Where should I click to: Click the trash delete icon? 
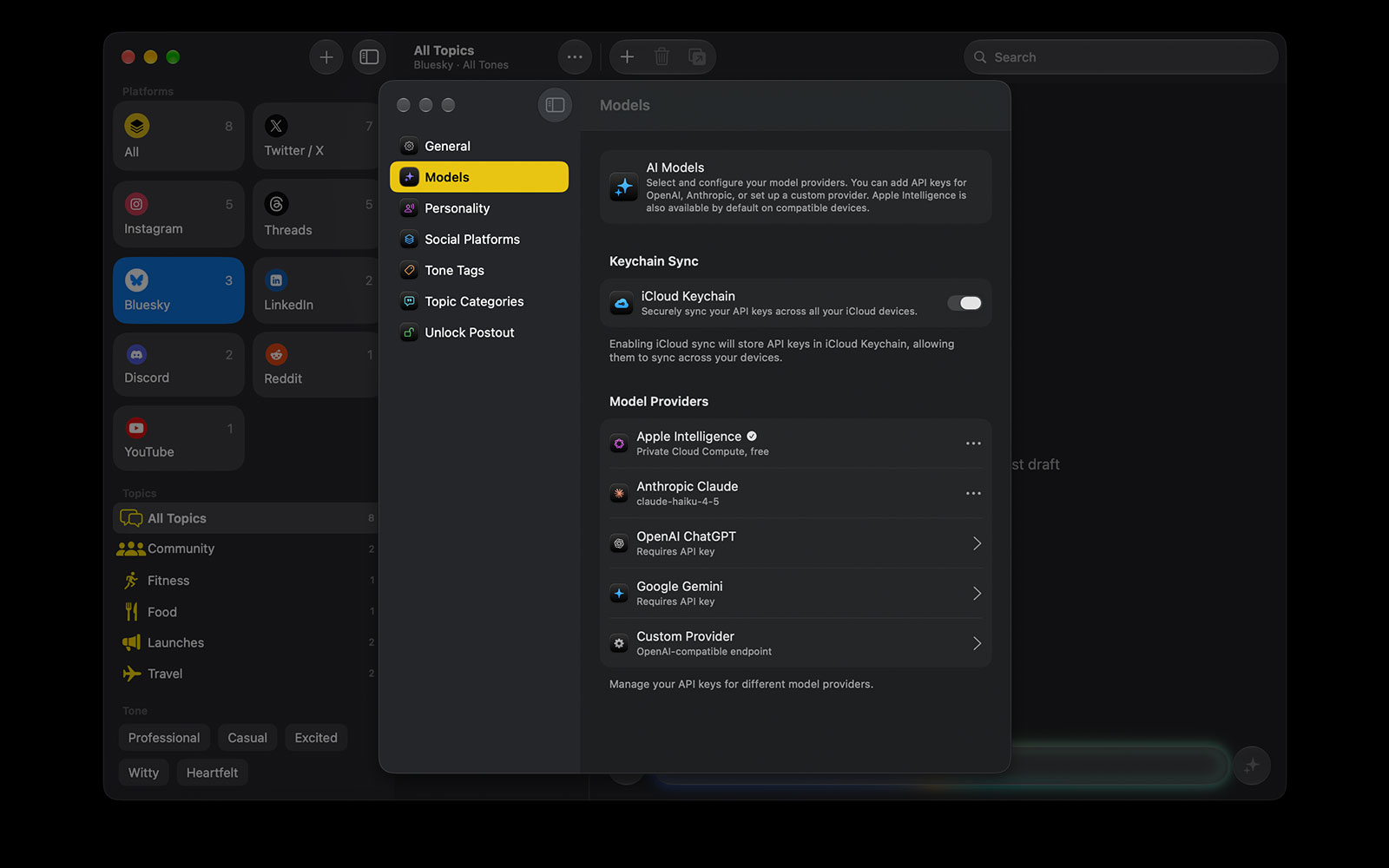coord(662,57)
